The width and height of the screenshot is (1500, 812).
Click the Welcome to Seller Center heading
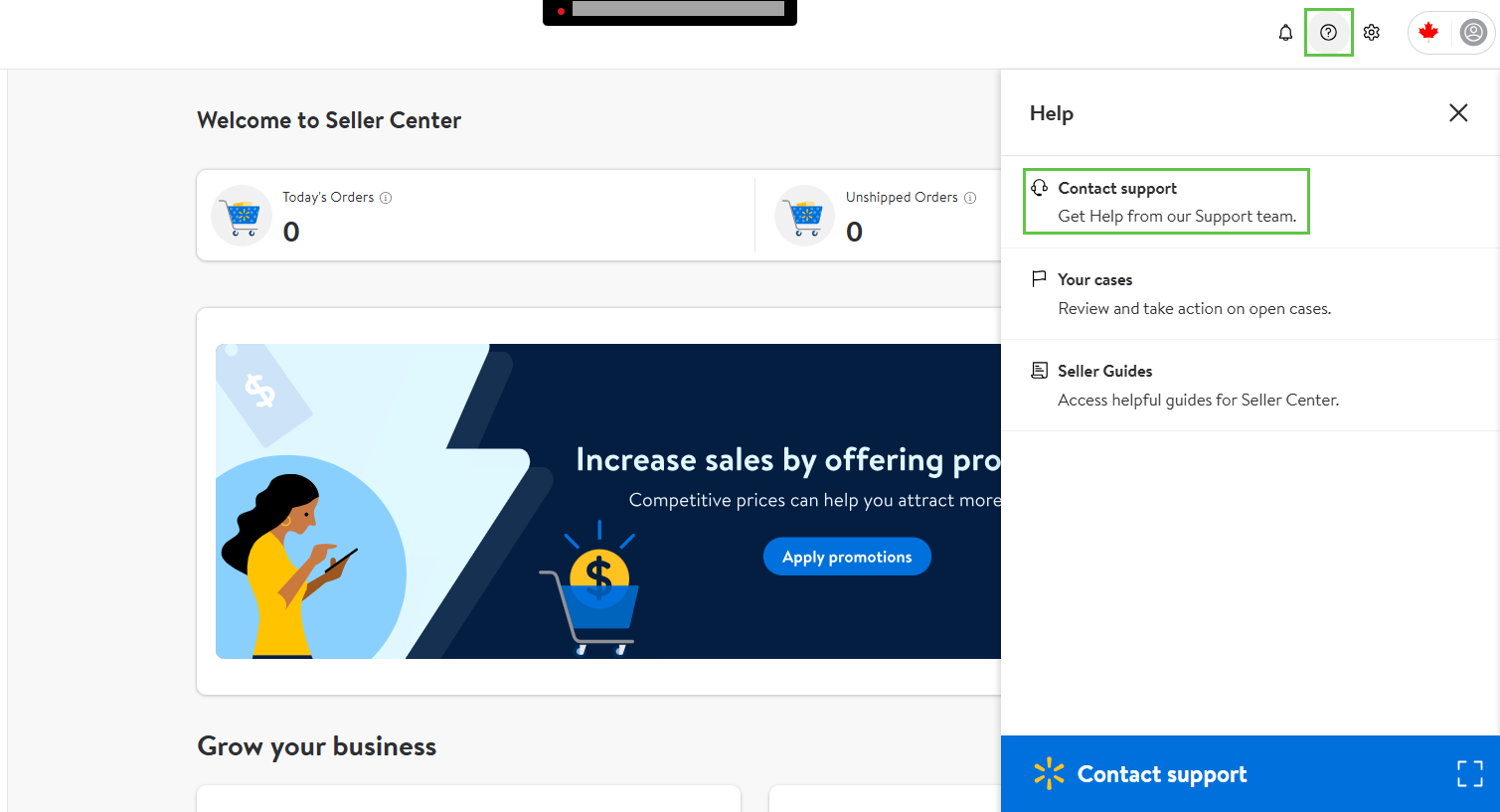329,120
